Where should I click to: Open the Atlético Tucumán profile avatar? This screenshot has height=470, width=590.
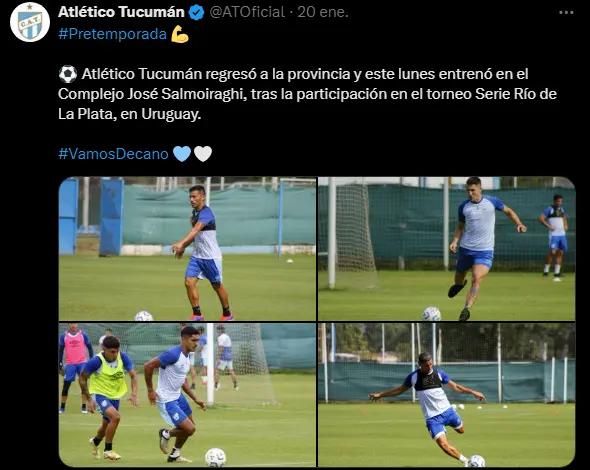(x=30, y=22)
